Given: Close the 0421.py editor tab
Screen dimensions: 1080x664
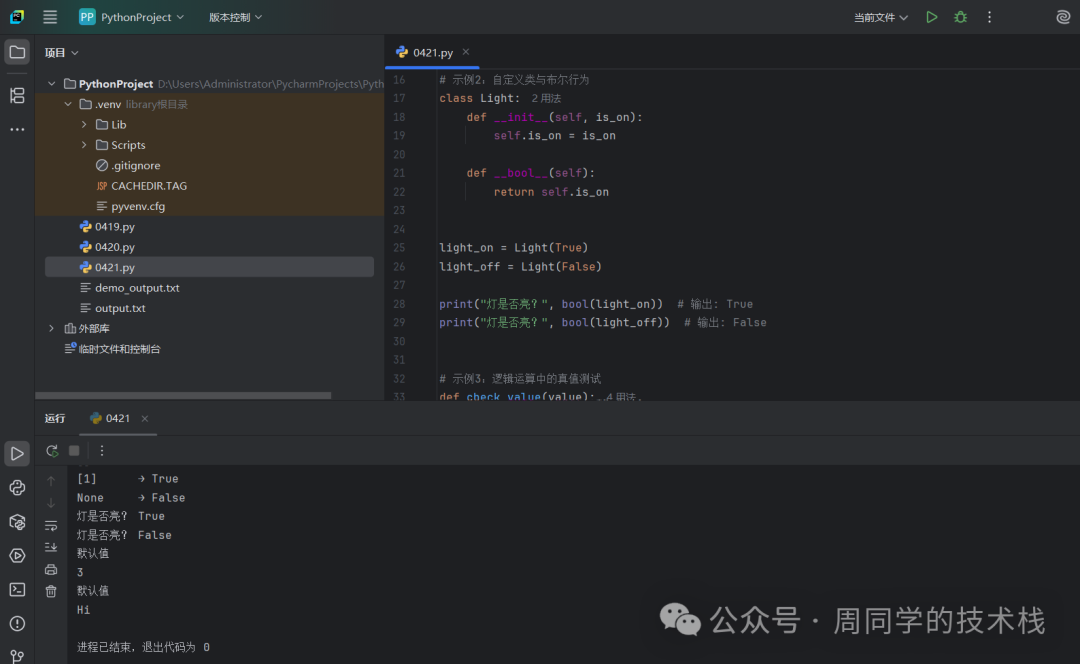Looking at the screenshot, I should (466, 52).
